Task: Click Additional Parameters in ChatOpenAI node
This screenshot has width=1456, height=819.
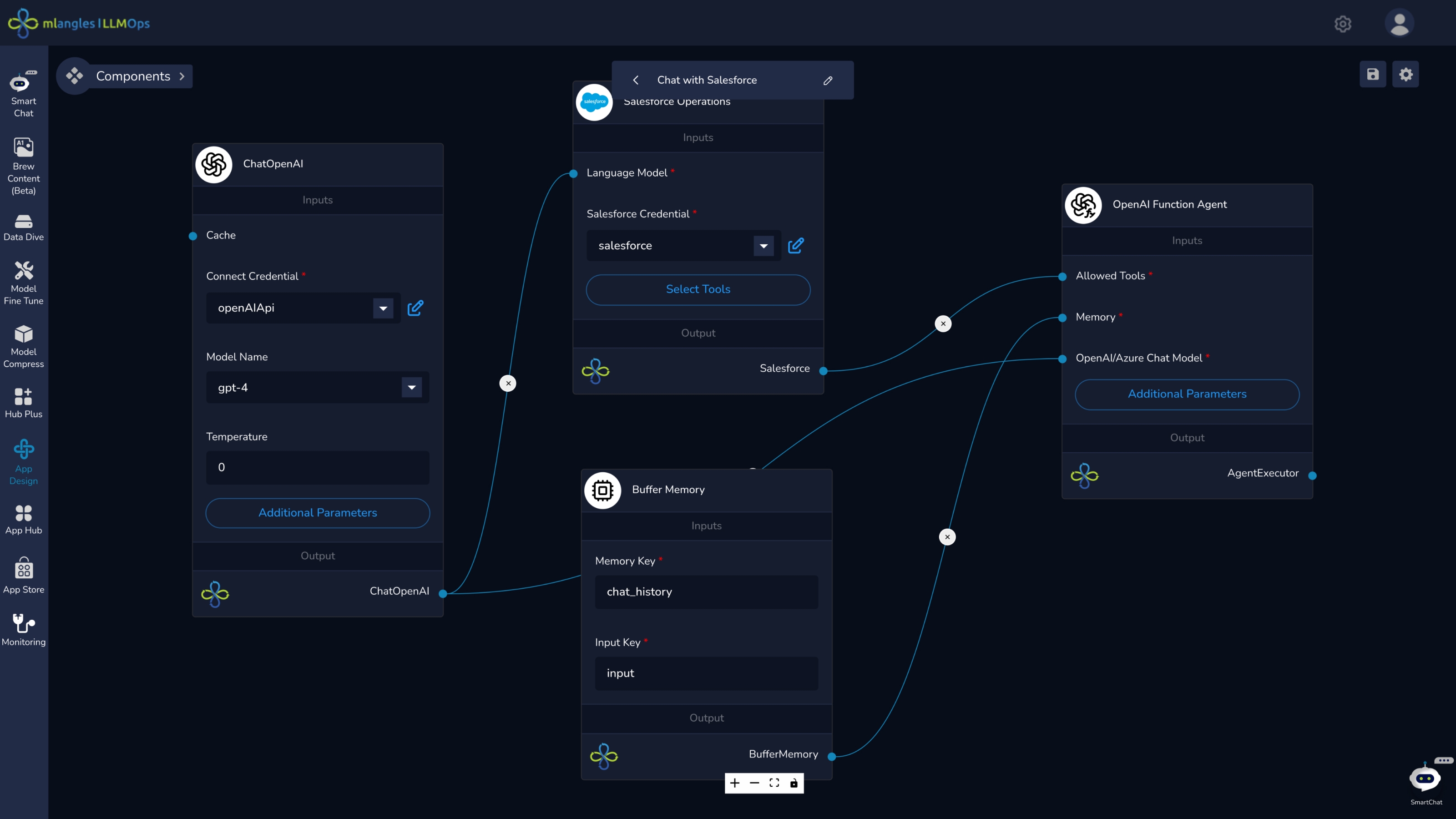Action: pos(317,513)
